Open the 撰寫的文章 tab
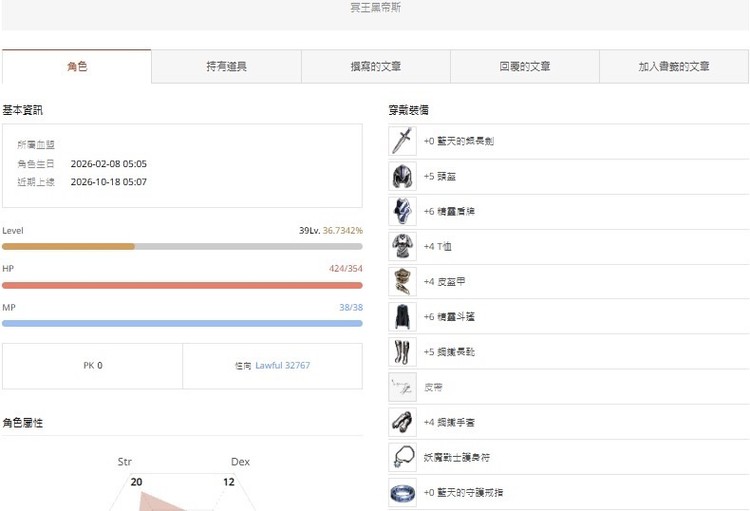 375,67
